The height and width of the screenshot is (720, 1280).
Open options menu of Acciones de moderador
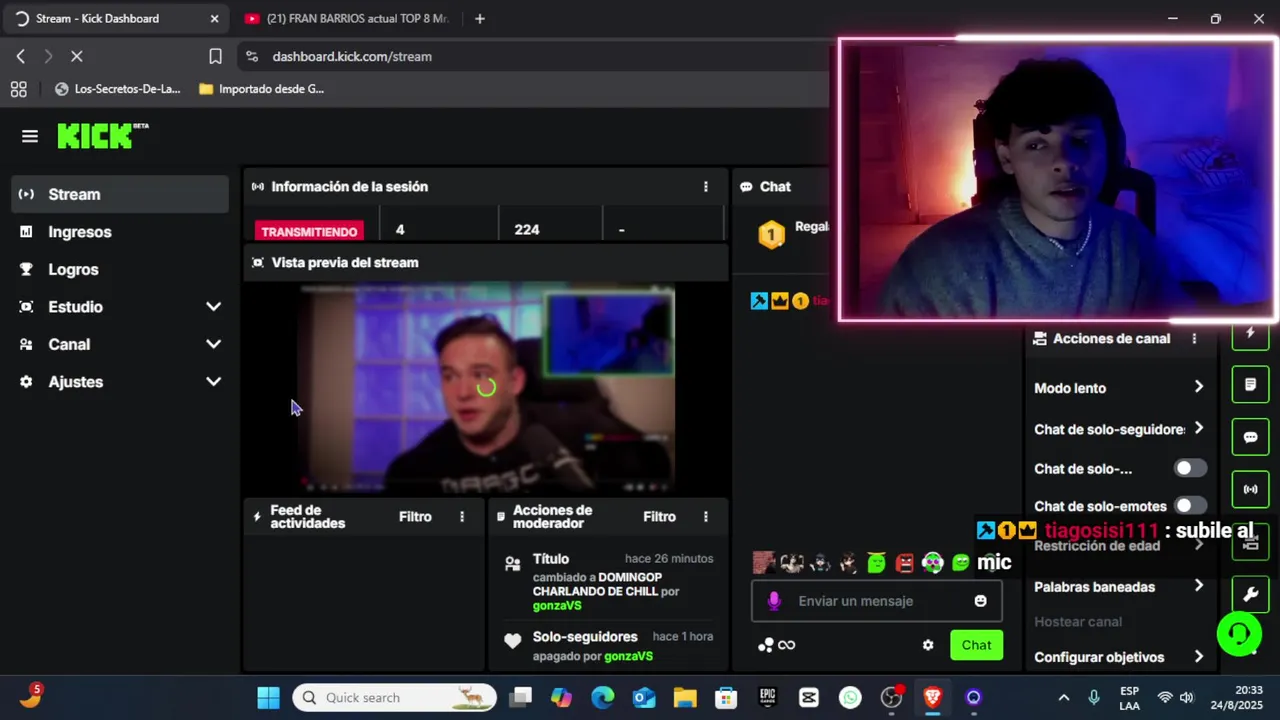coord(706,517)
